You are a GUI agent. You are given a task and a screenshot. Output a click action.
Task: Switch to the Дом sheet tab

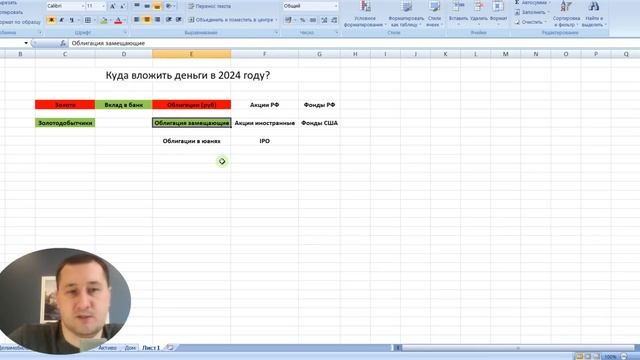[x=130, y=348]
